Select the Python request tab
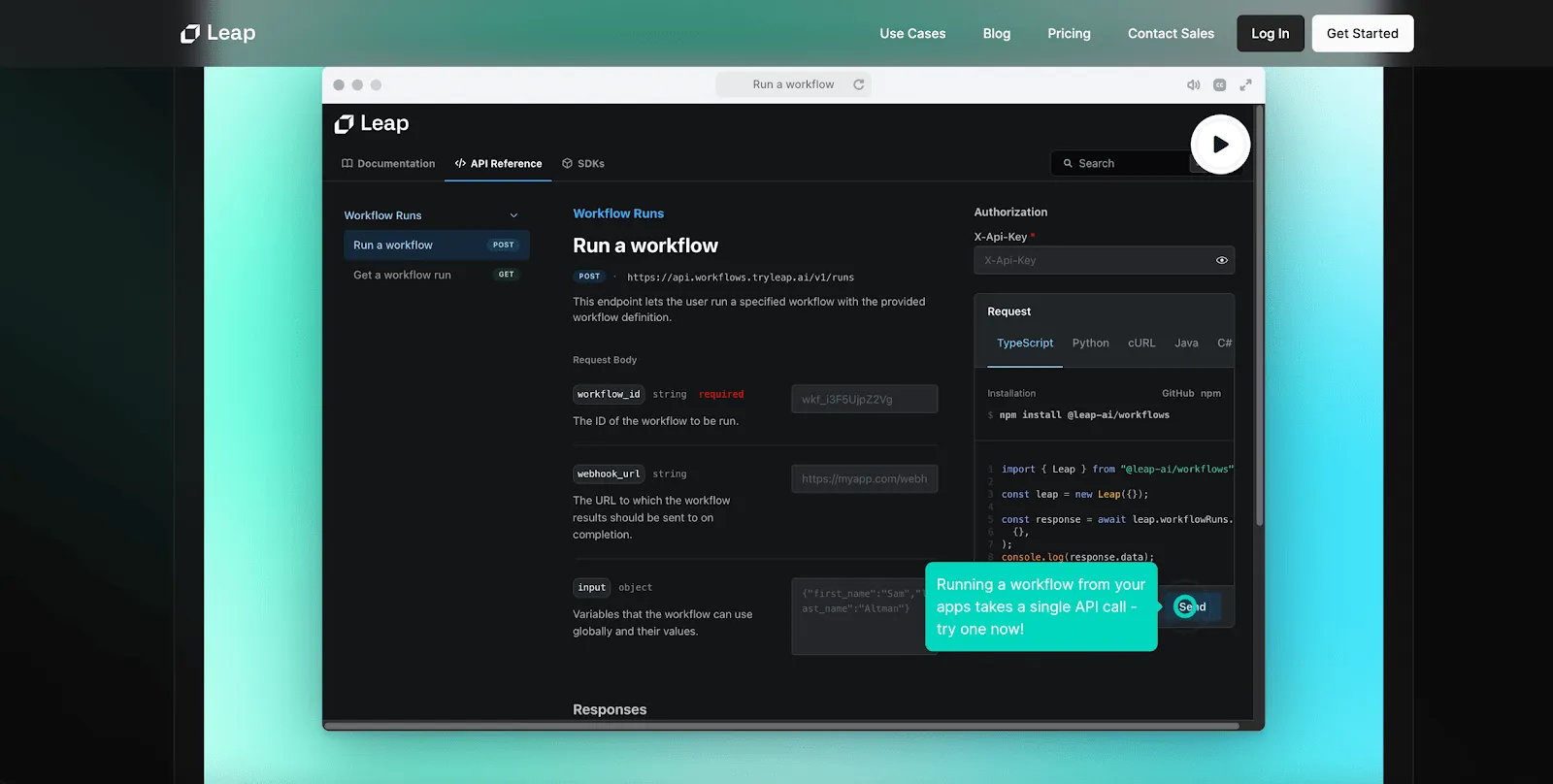 pos(1090,343)
